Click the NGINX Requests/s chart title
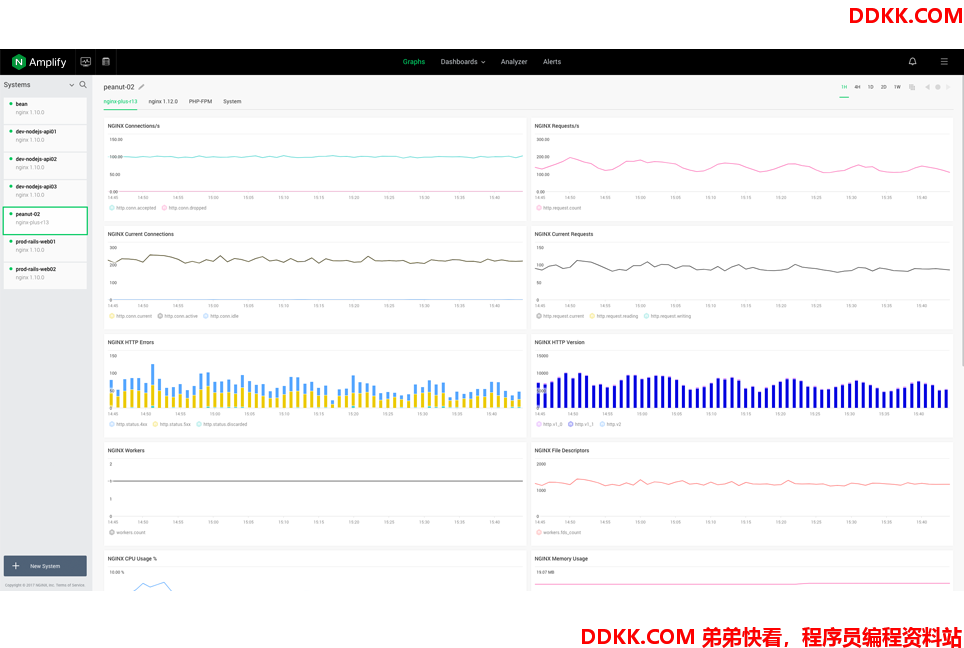Viewport: 964px width, 648px height. click(x=557, y=126)
